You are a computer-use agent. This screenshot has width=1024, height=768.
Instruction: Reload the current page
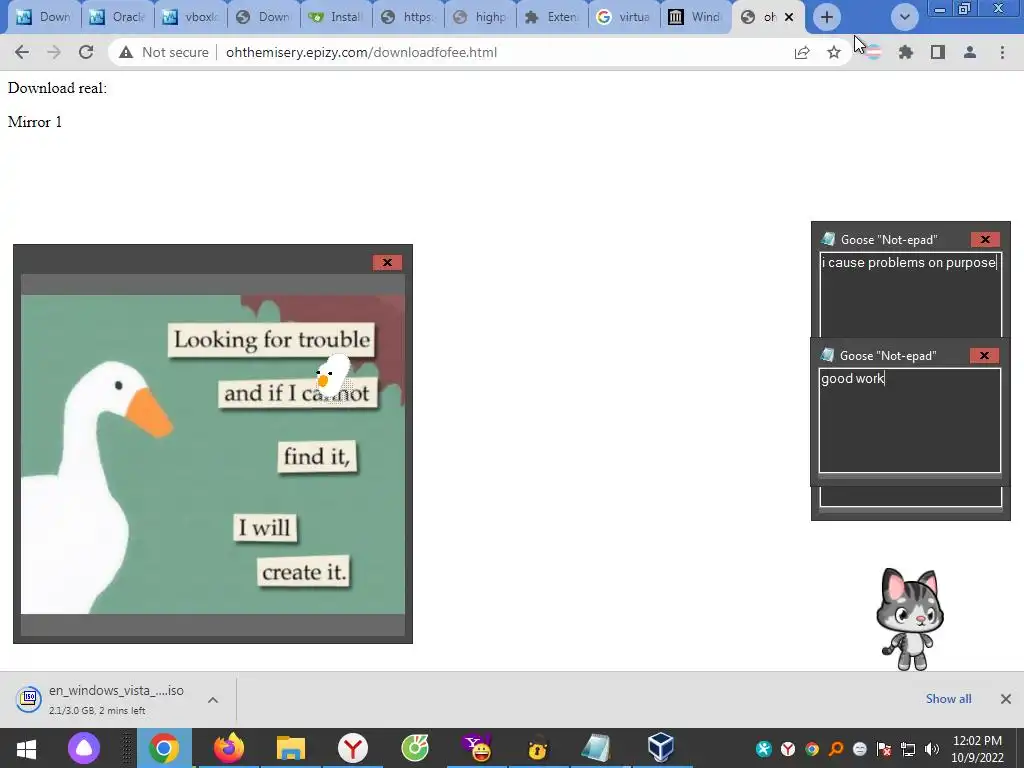[x=86, y=52]
